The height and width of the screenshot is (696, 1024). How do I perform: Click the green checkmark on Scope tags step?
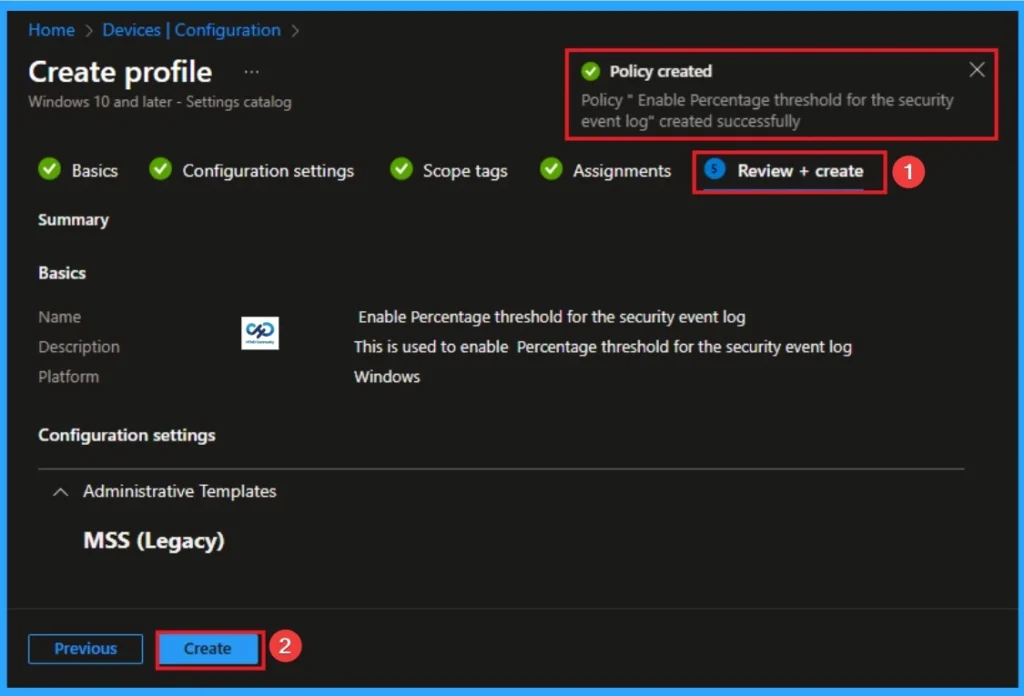[400, 169]
